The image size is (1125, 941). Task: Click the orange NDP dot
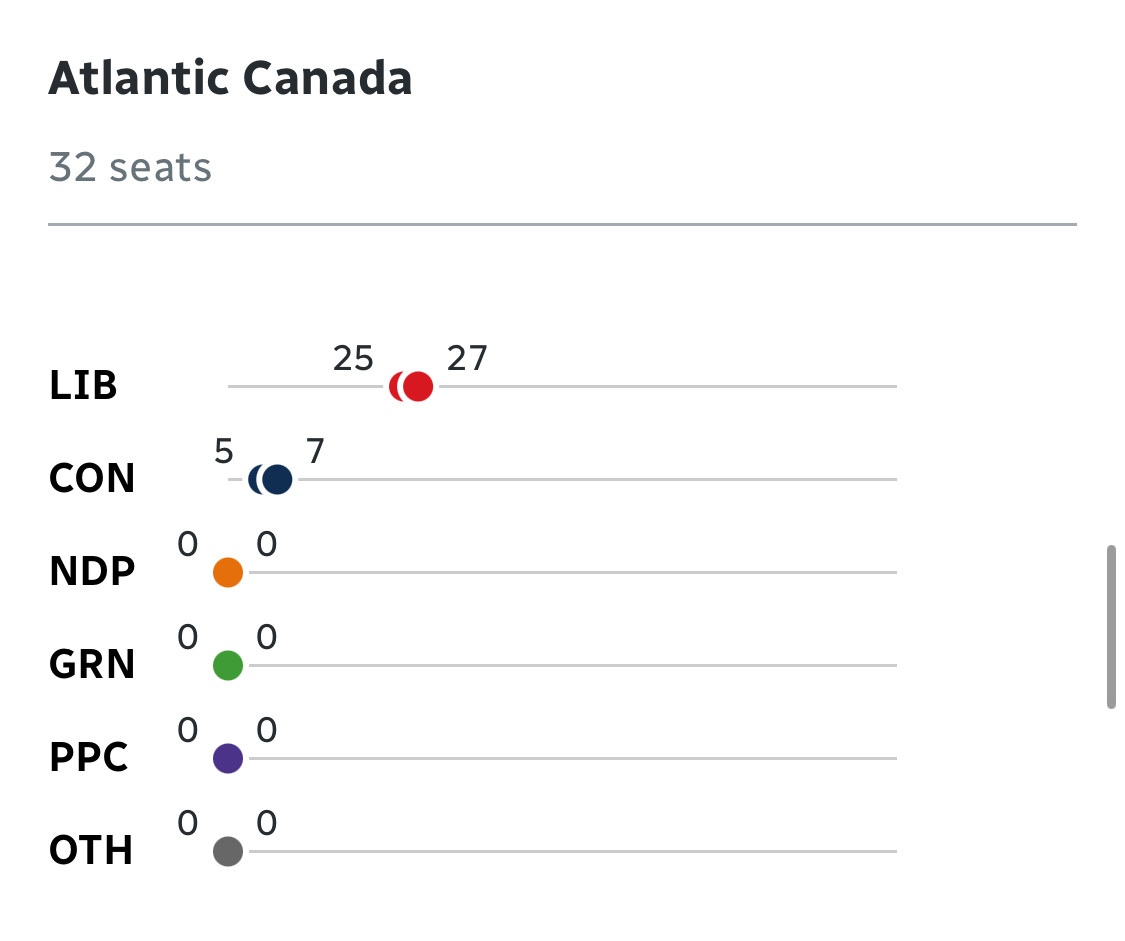(228, 572)
